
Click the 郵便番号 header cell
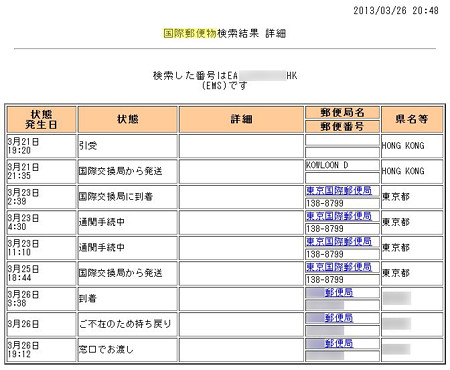click(x=342, y=126)
